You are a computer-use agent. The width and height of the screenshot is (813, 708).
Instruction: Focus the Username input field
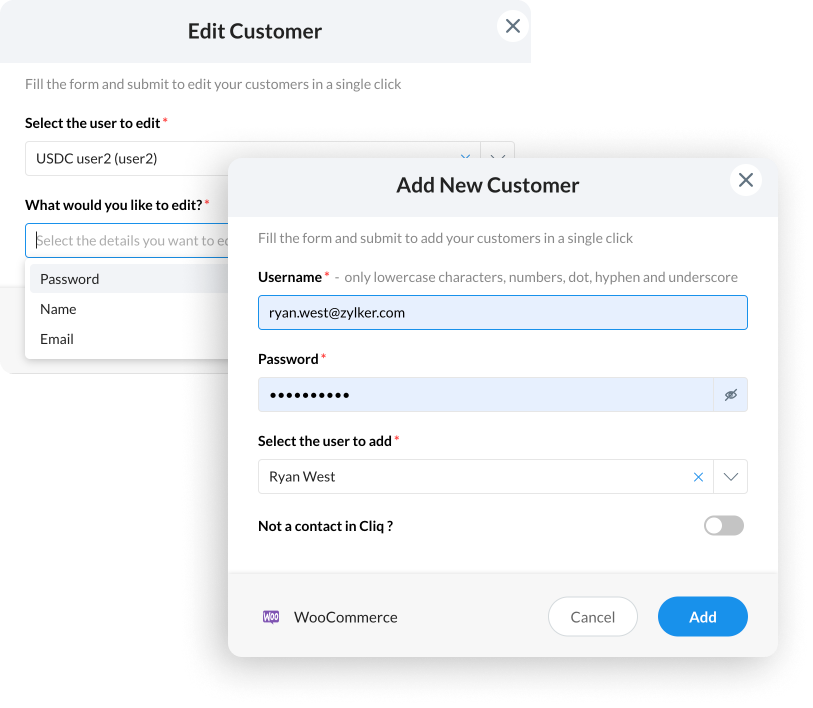[502, 312]
